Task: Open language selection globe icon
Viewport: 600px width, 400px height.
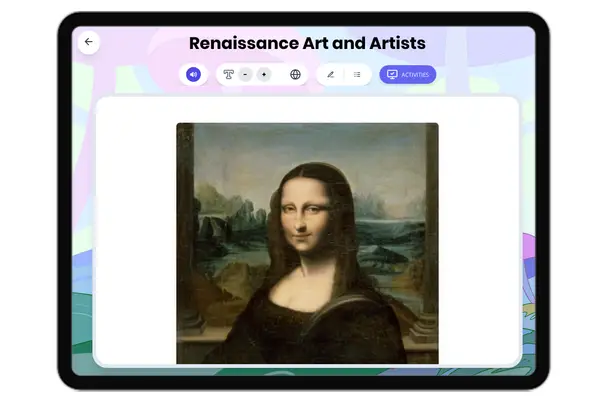Action: tap(295, 74)
